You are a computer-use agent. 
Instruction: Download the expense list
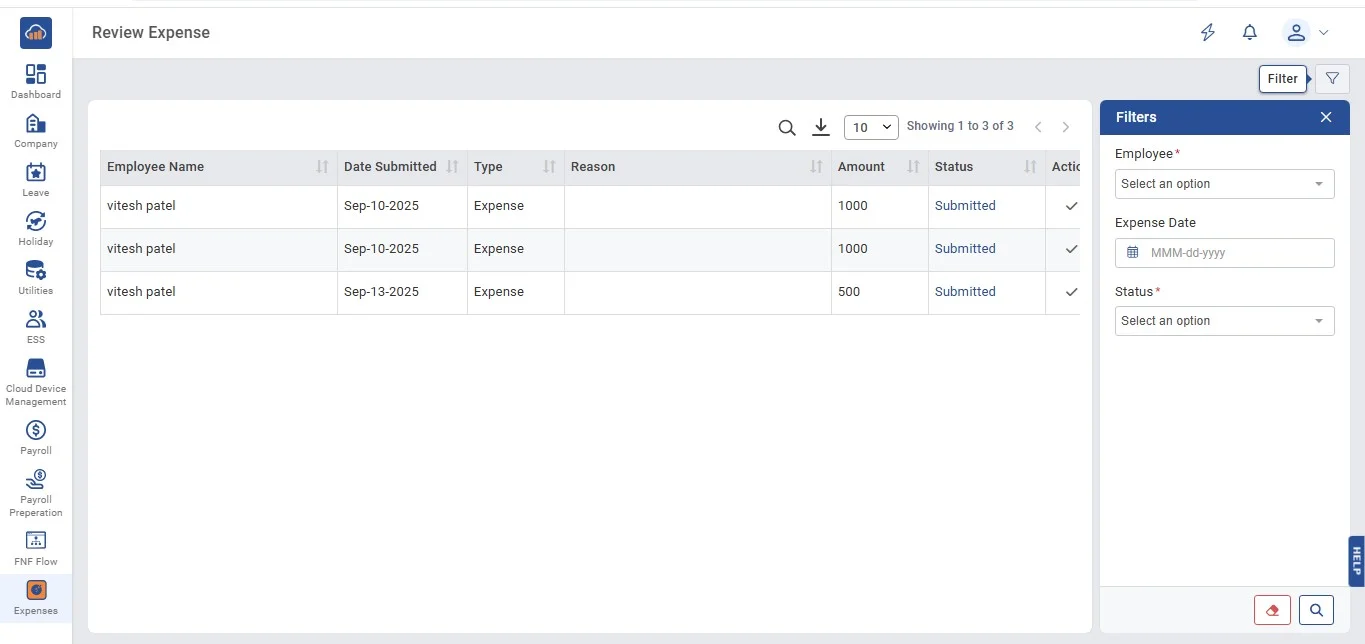click(x=821, y=127)
